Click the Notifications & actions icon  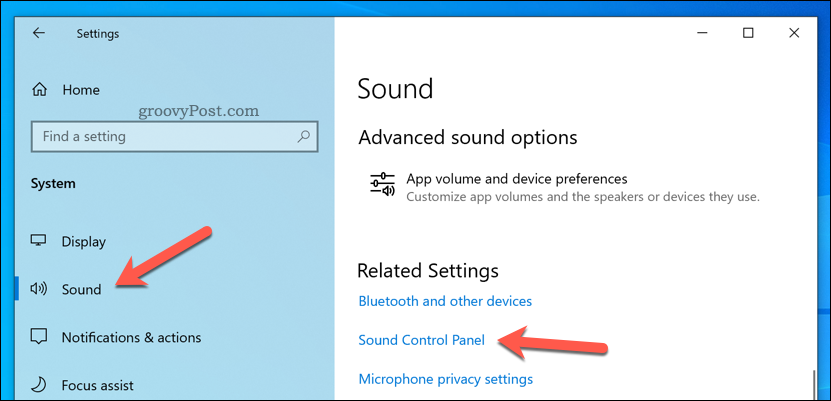39,337
